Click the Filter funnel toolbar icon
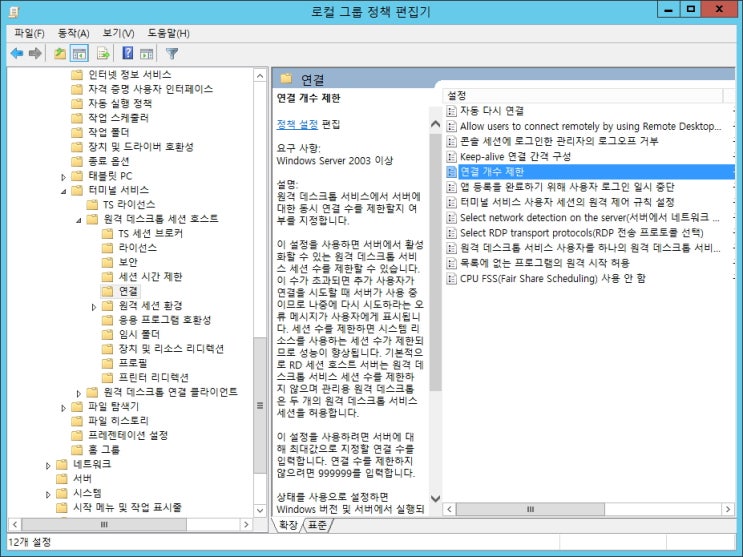743x557 pixels. (x=172, y=53)
